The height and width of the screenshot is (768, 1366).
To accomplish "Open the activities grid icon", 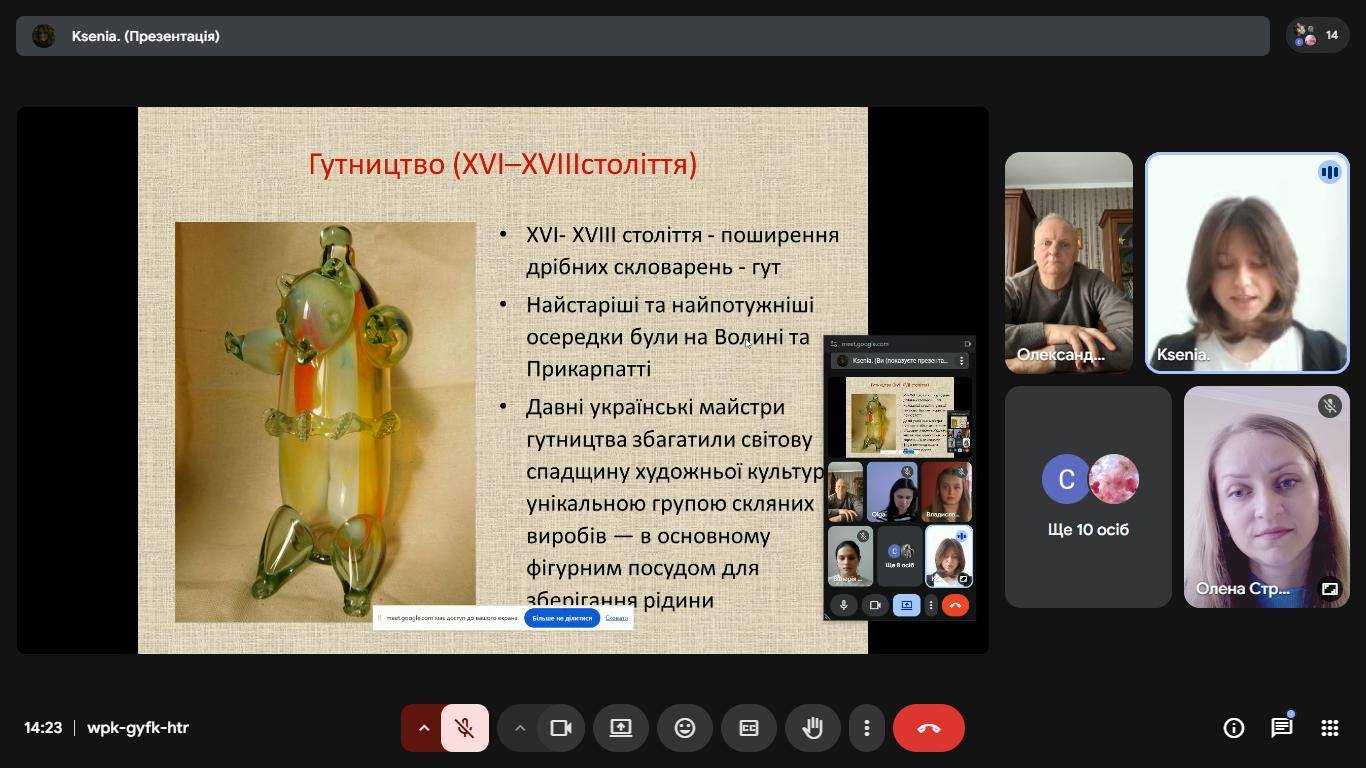I will click(1329, 728).
